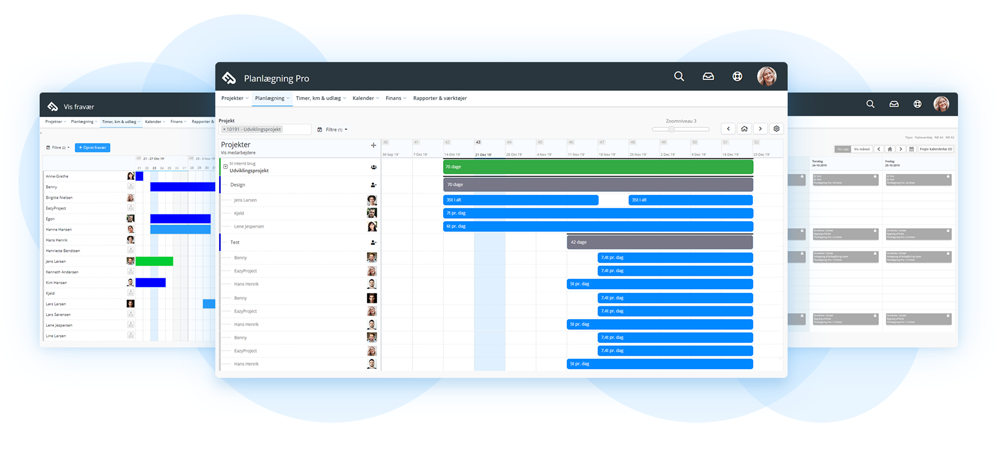1000x464 pixels.
Task: Move the timeline back with left arrow
Action: coord(728,129)
